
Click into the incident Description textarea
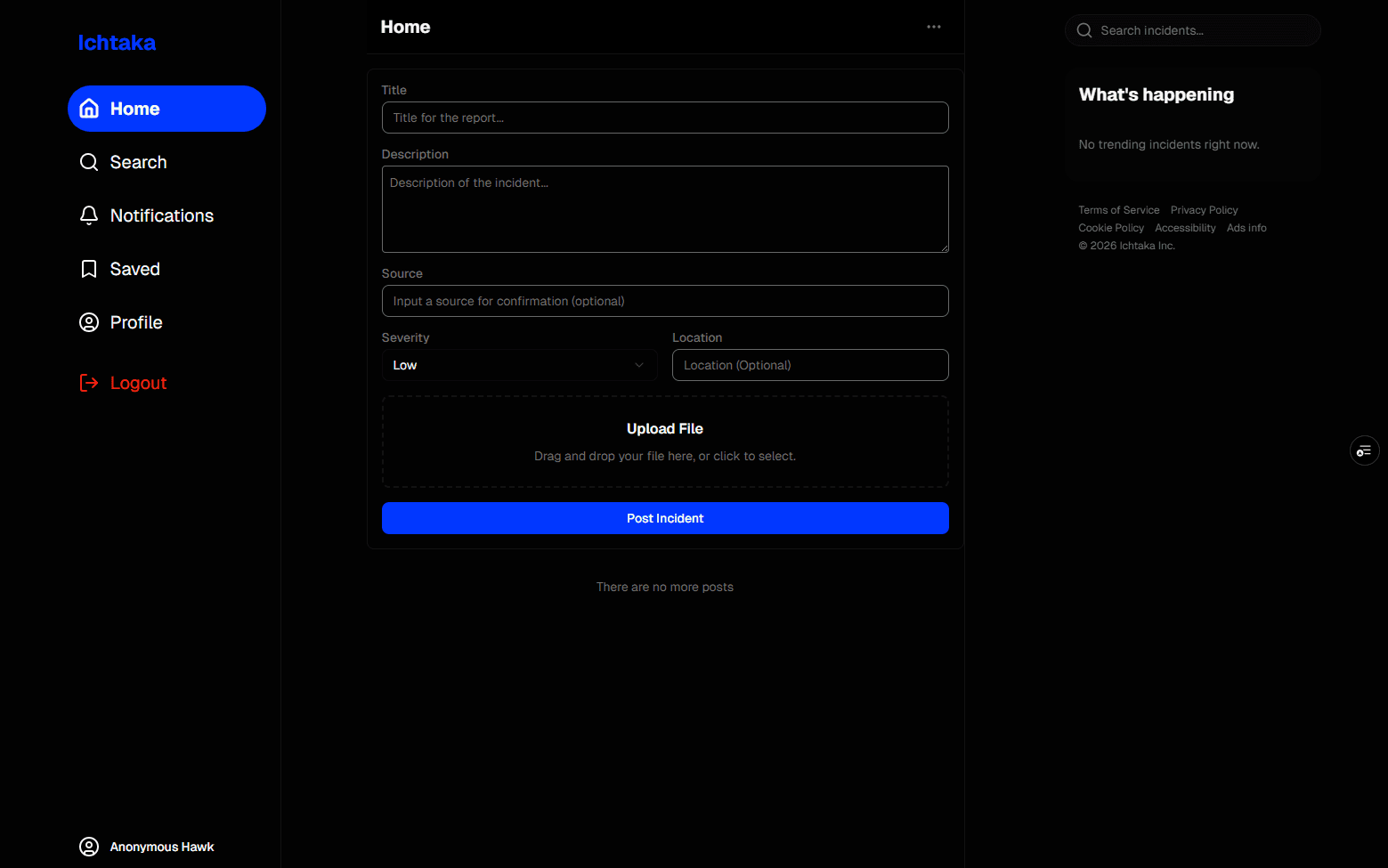tap(664, 209)
